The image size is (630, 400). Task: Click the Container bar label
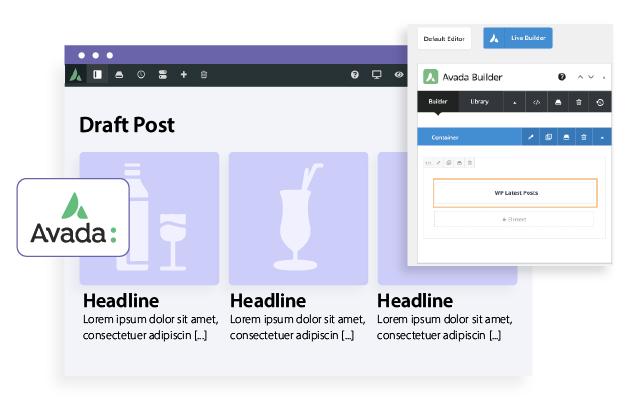pyautogui.click(x=445, y=137)
